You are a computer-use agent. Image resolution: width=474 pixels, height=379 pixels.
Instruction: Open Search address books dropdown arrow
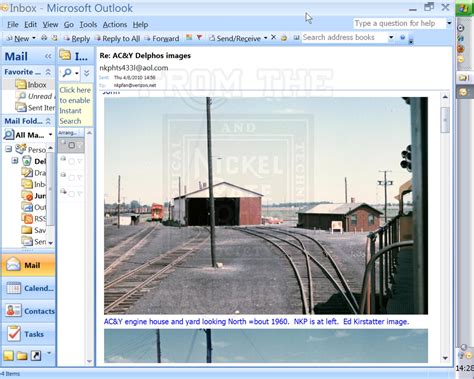[391, 37]
